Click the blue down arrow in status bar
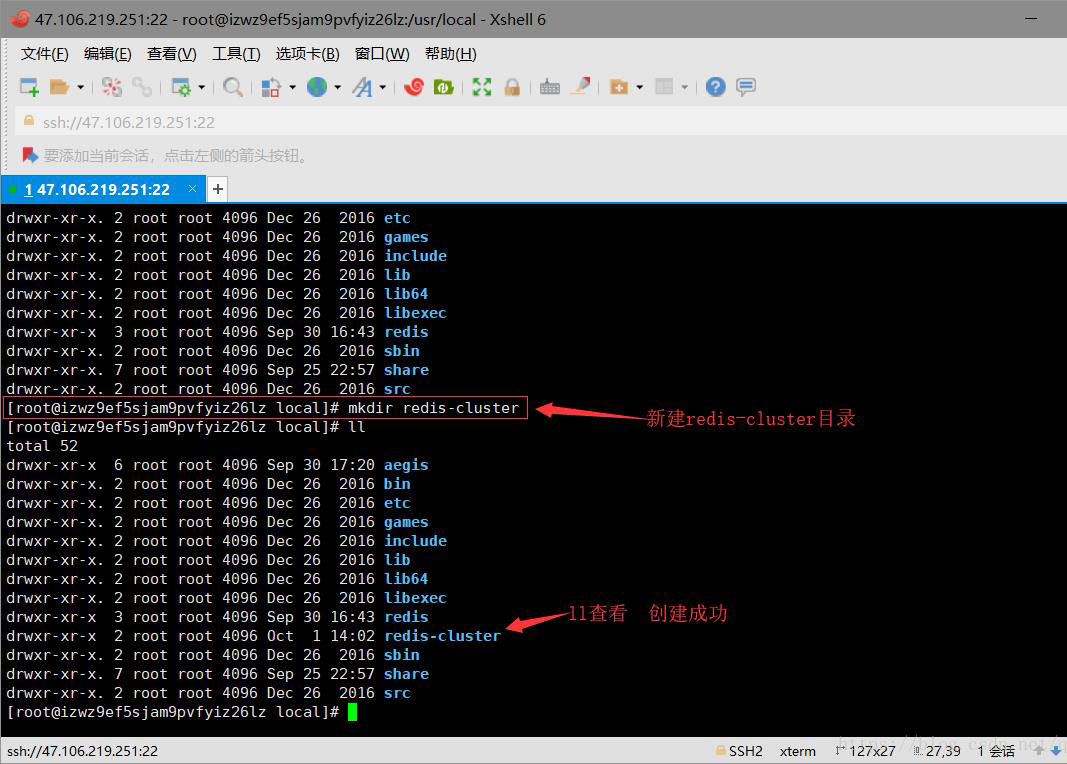Image resolution: width=1067 pixels, height=764 pixels. 1055,751
